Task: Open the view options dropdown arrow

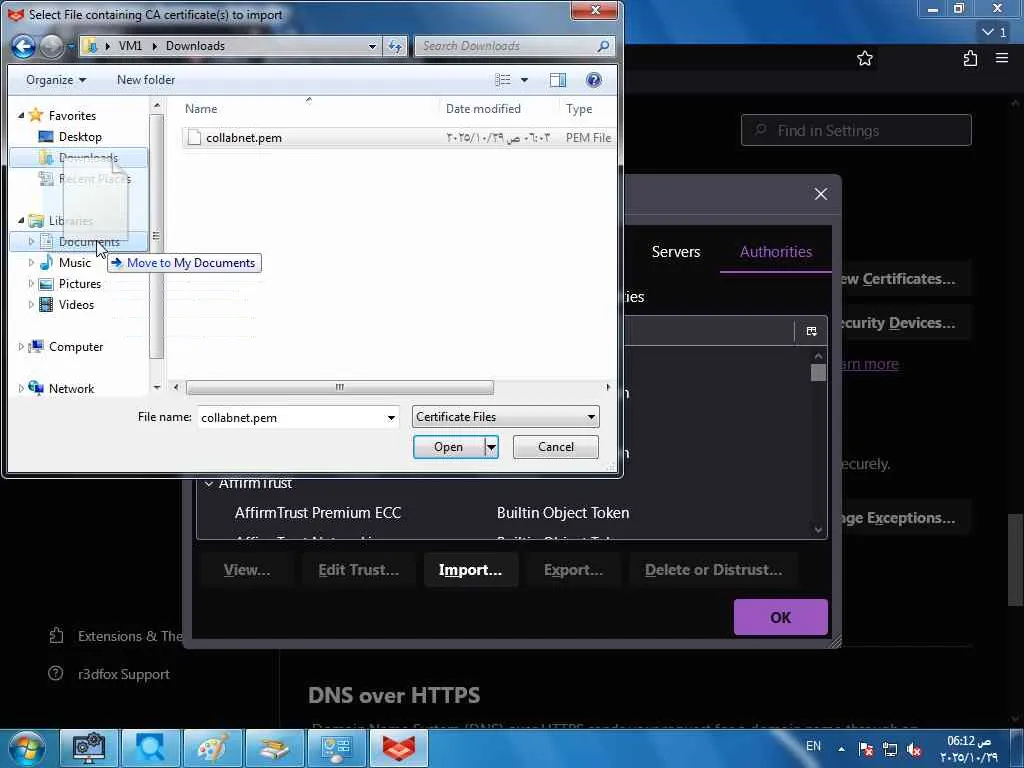Action: (x=524, y=80)
